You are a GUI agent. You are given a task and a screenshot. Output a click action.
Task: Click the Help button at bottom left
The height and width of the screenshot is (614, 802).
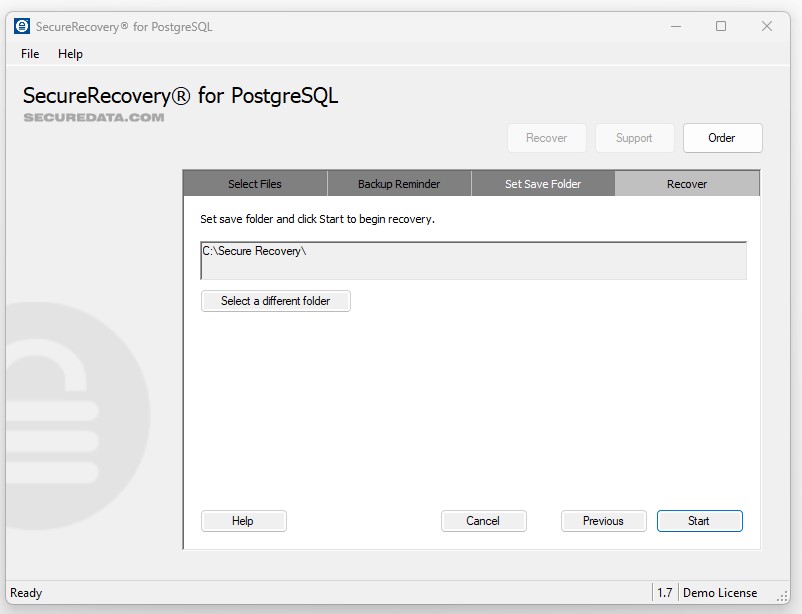243,521
